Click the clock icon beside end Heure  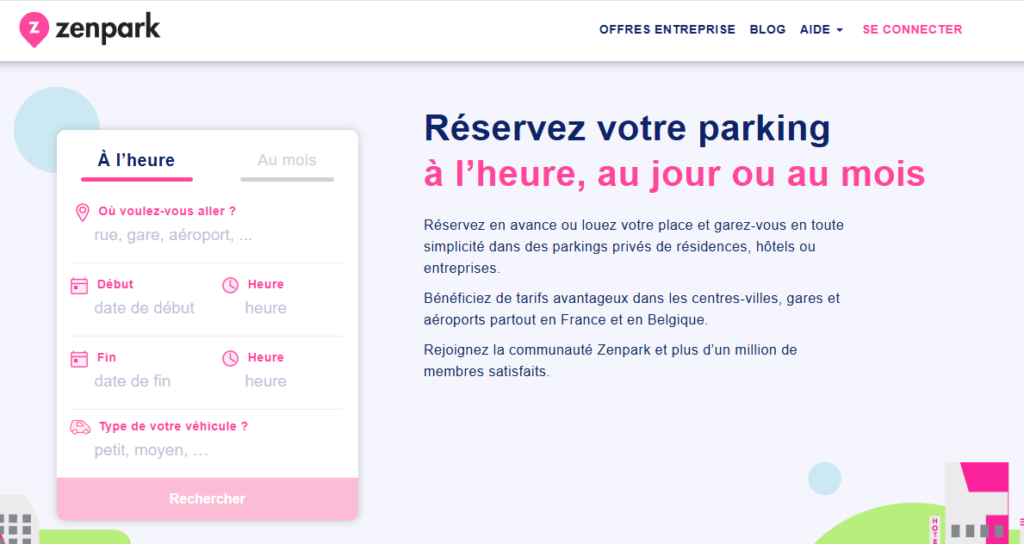[x=230, y=358]
